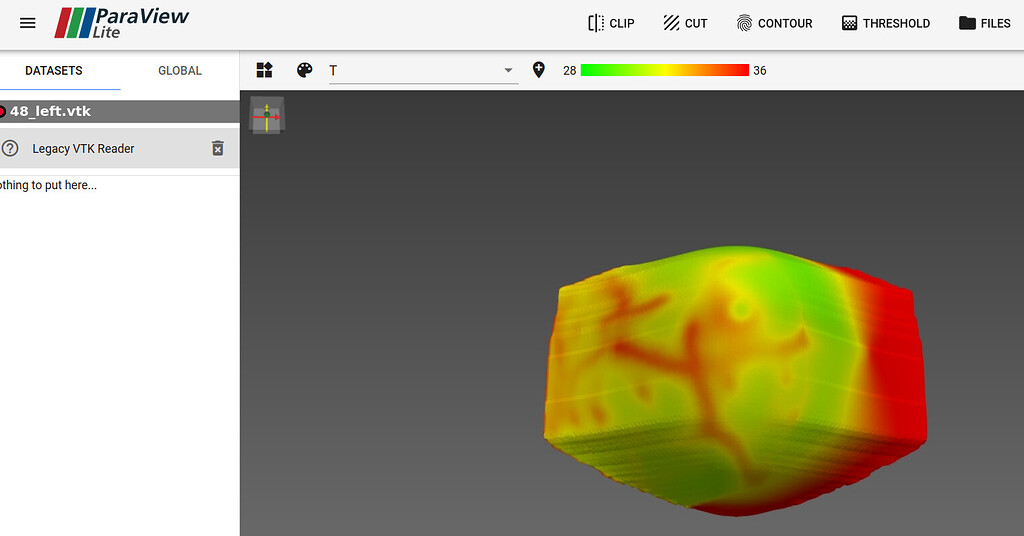This screenshot has height=536, width=1024.
Task: Switch to the Global tab
Action: coord(180,71)
